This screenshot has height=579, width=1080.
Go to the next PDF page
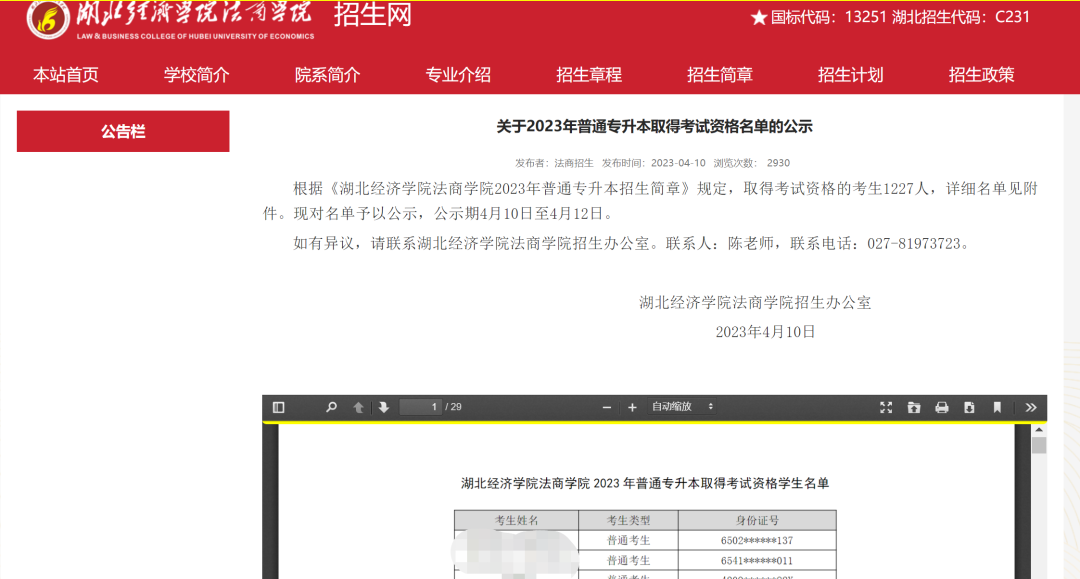[x=384, y=407]
